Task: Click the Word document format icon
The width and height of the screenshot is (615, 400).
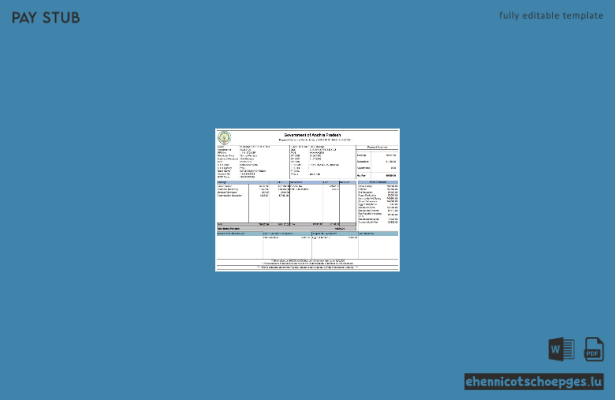Action: pyautogui.click(x=561, y=349)
